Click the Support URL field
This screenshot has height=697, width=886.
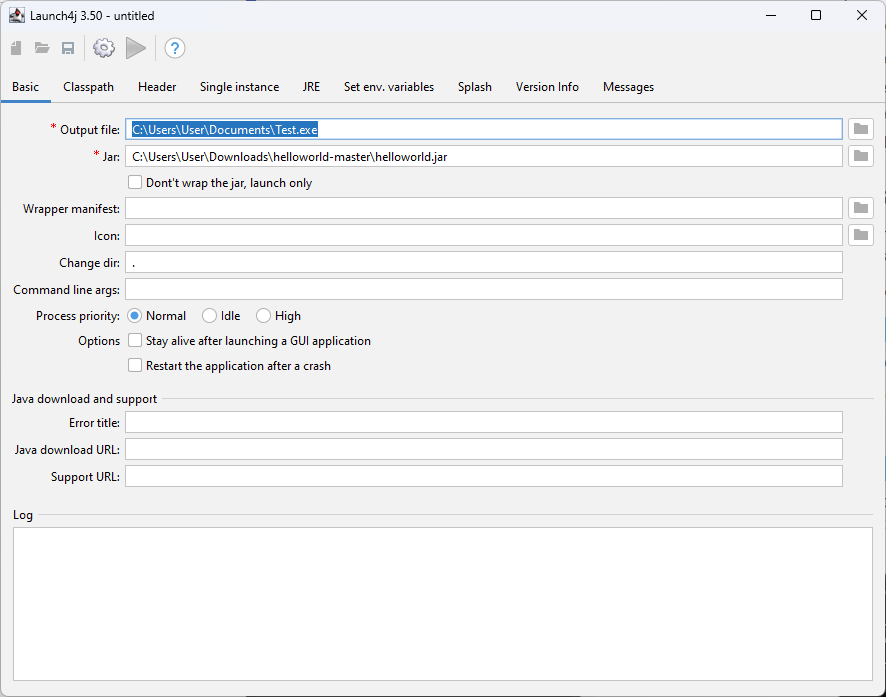484,477
